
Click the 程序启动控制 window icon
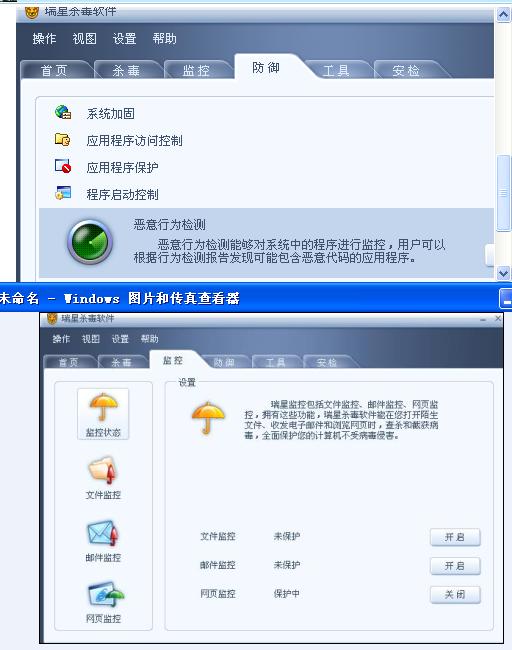coord(63,193)
